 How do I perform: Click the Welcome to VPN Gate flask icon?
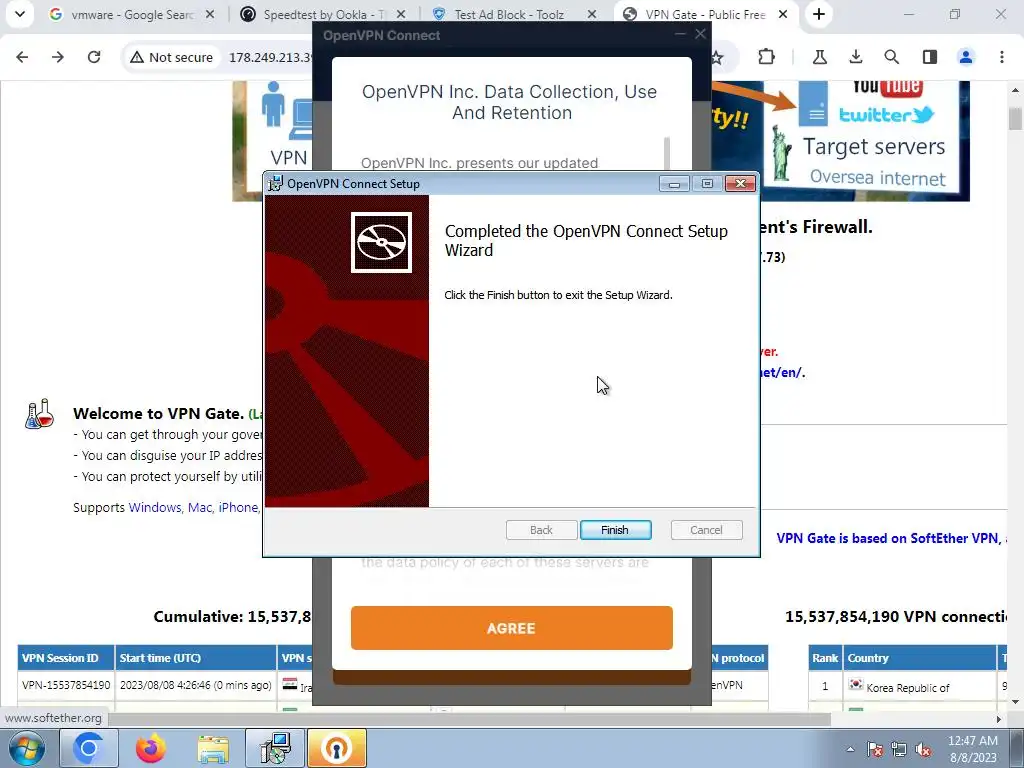(39, 414)
